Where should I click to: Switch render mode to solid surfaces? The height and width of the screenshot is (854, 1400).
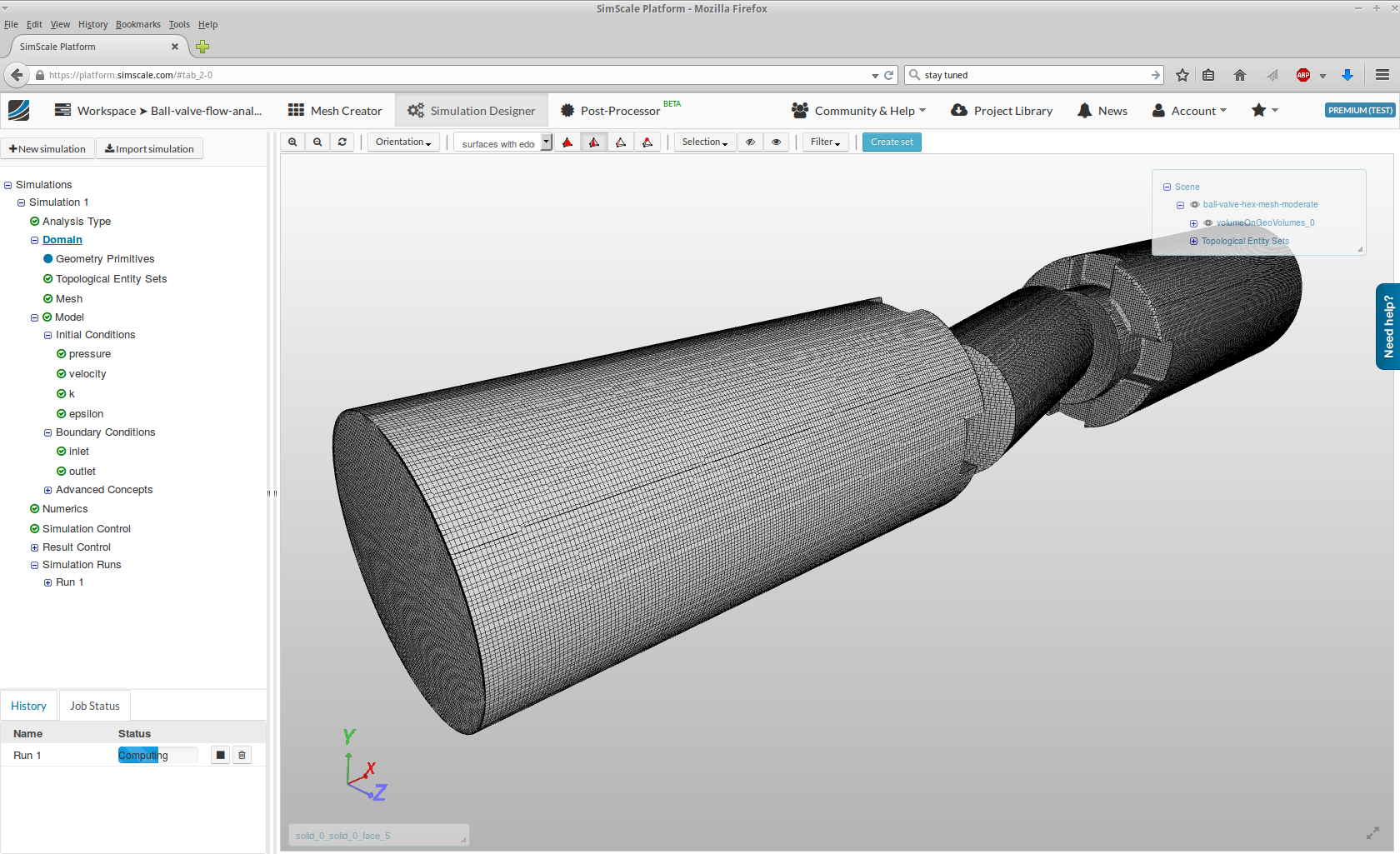click(567, 142)
